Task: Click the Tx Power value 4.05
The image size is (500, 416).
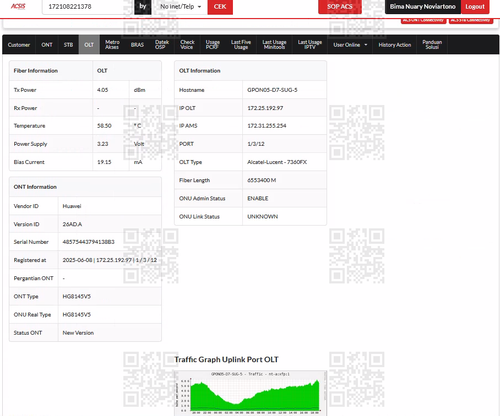Action: [x=102, y=90]
